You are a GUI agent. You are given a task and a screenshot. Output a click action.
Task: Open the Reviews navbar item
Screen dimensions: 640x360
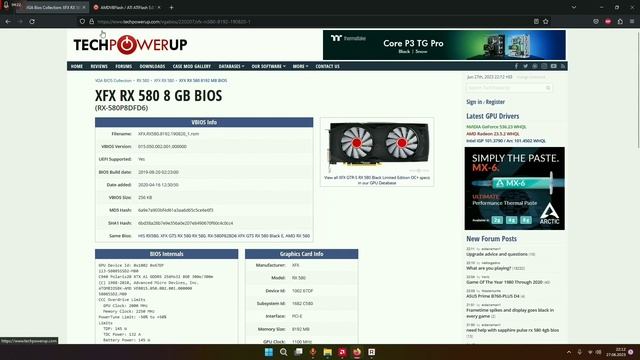click(99, 66)
